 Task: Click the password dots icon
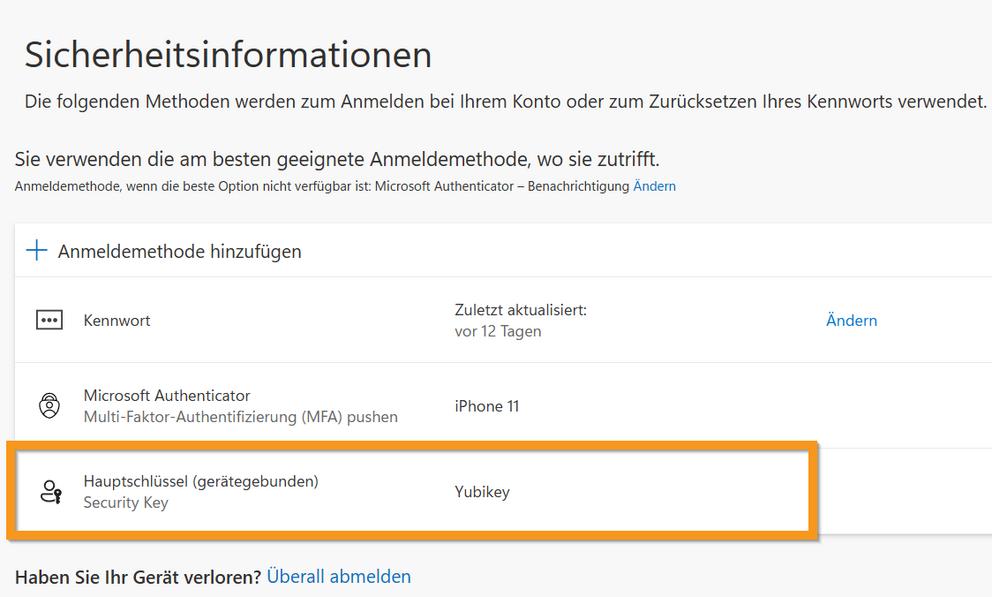pyautogui.click(x=49, y=320)
